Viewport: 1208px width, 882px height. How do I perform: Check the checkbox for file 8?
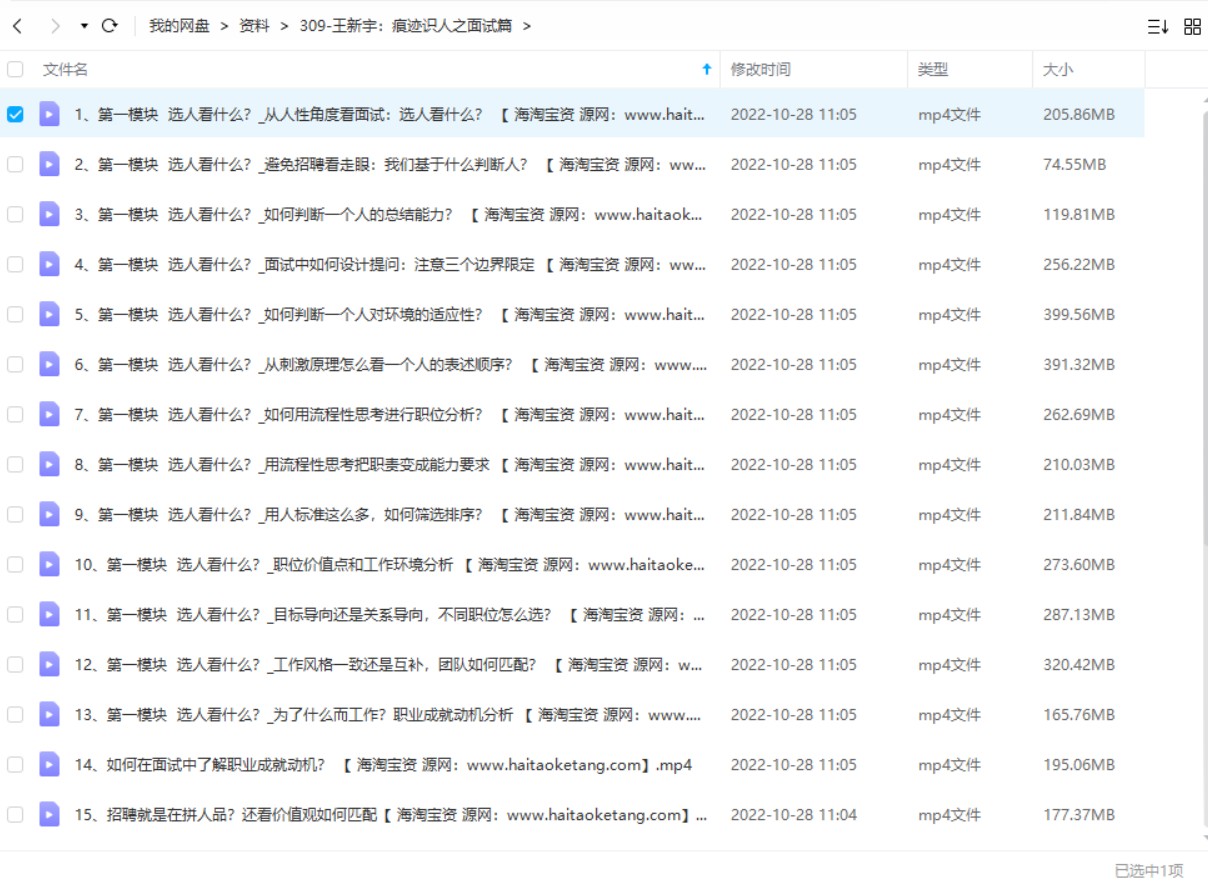(15, 464)
